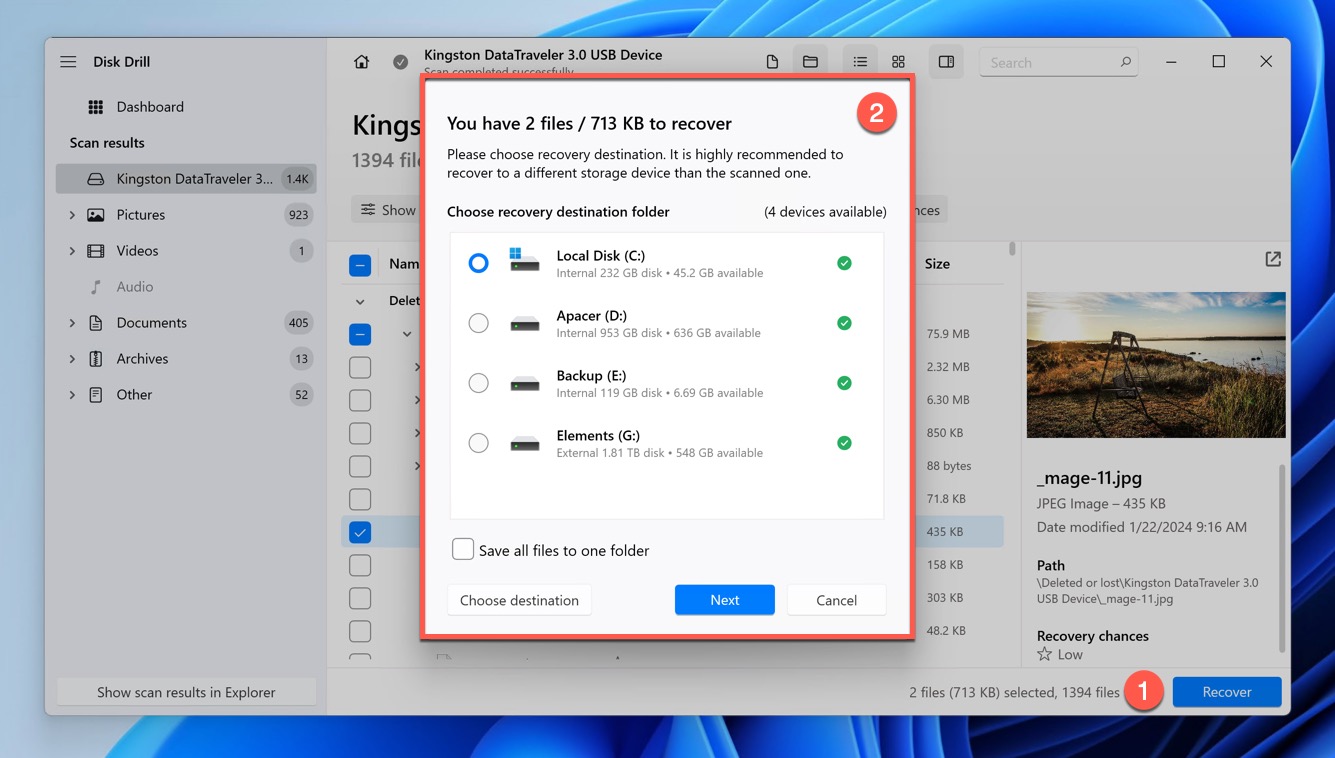Click the Show filter button
The height and width of the screenshot is (758, 1335).
point(388,210)
